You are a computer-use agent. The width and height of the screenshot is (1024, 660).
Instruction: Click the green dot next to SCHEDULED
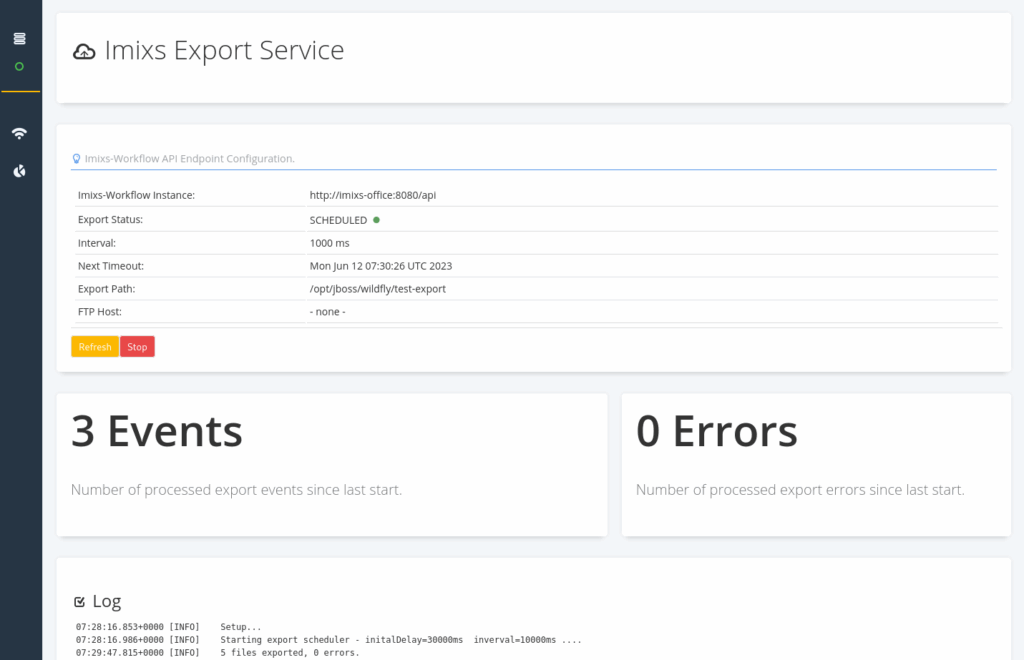click(x=376, y=220)
